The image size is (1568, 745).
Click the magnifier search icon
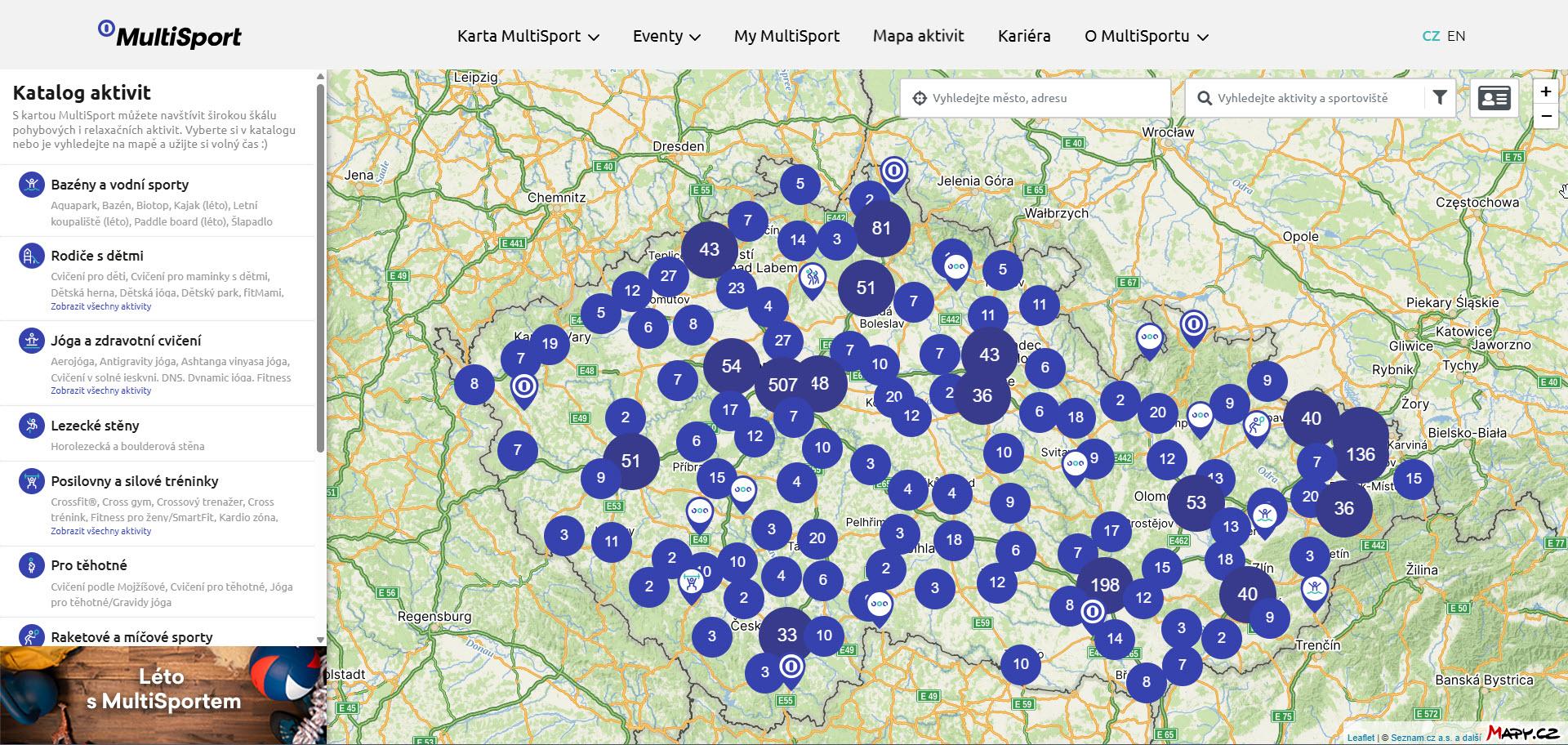point(1204,98)
